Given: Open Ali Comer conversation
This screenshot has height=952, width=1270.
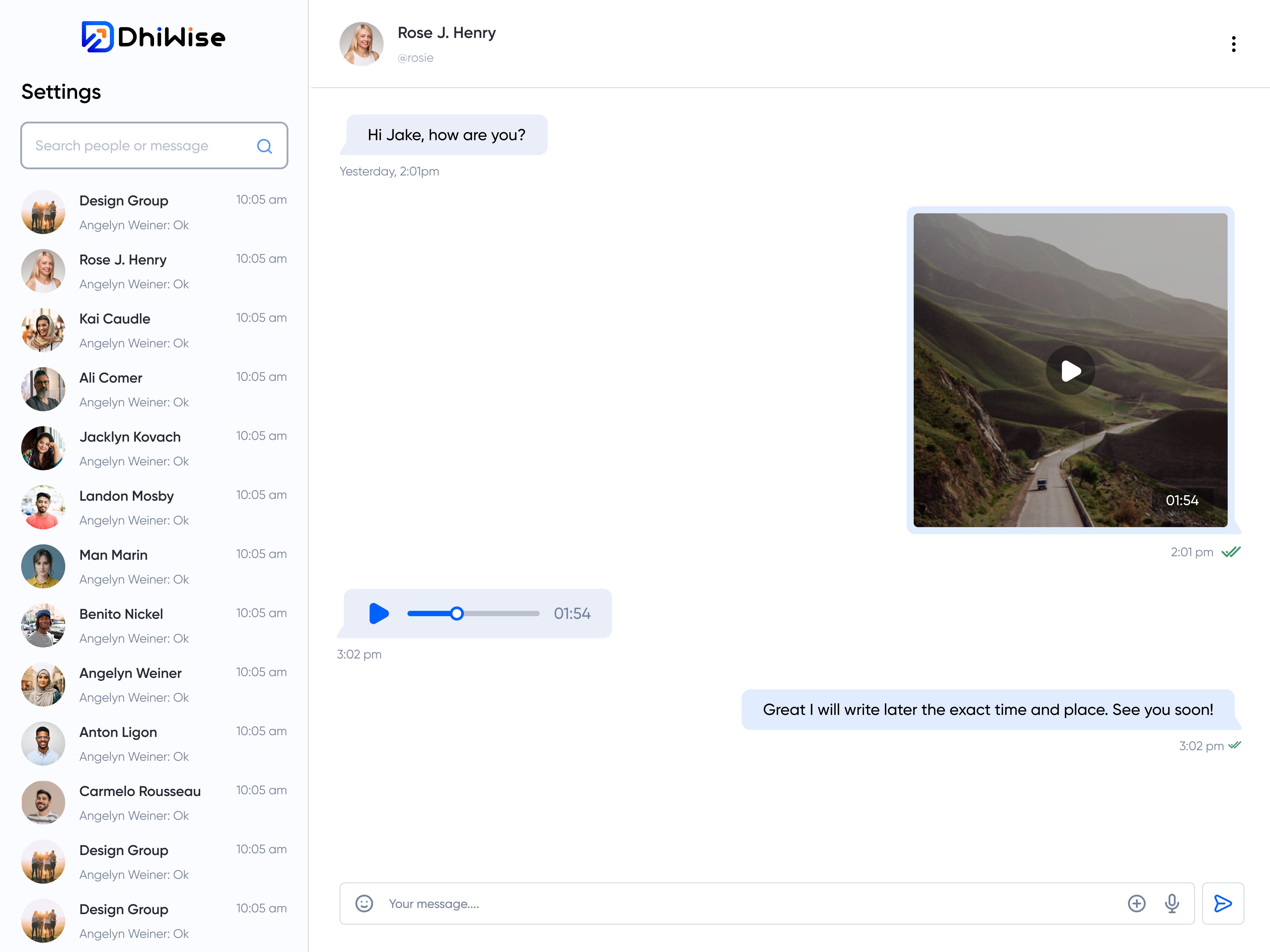Looking at the screenshot, I should click(x=154, y=390).
